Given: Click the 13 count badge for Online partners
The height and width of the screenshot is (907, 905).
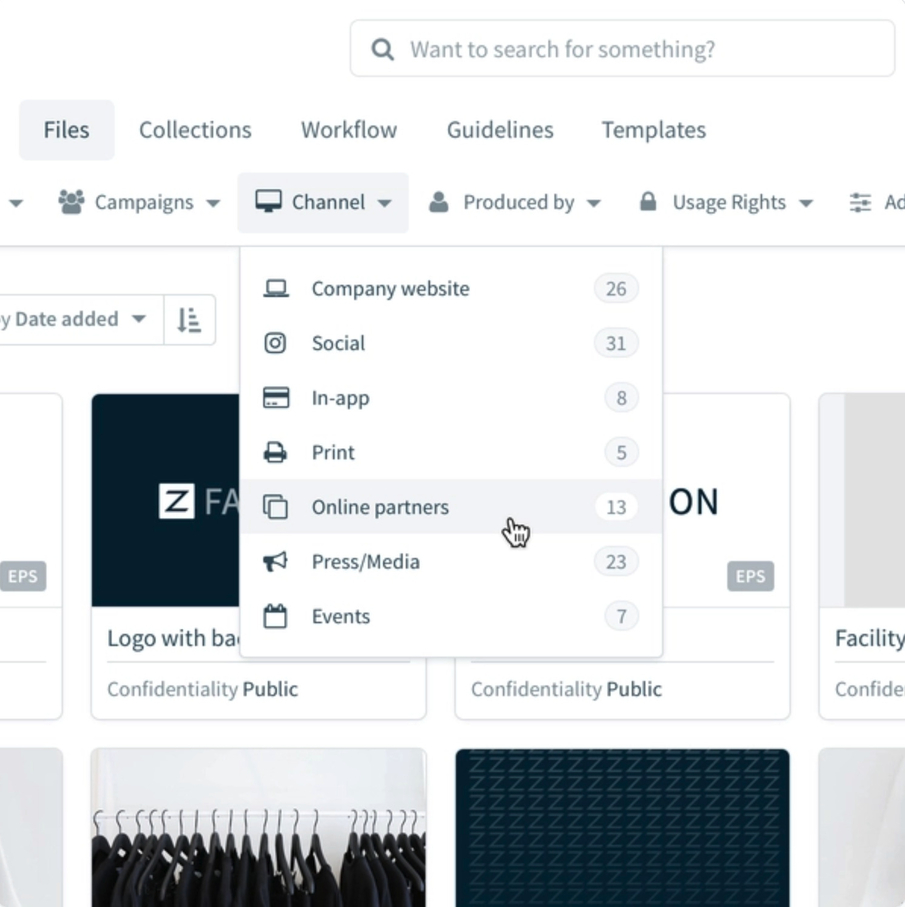Looking at the screenshot, I should pyautogui.click(x=616, y=507).
